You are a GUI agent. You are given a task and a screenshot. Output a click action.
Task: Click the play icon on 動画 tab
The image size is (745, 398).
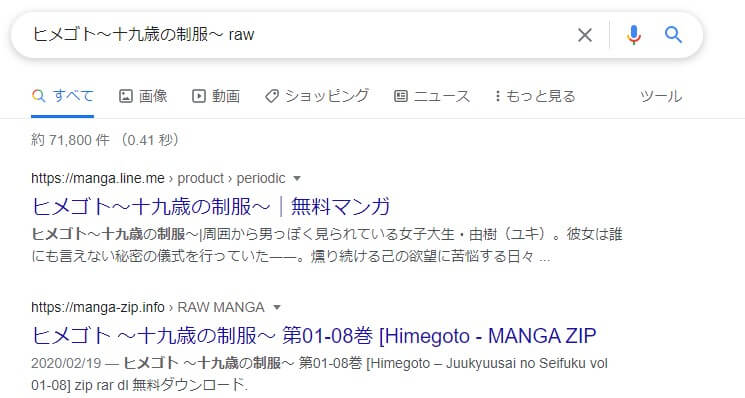199,96
